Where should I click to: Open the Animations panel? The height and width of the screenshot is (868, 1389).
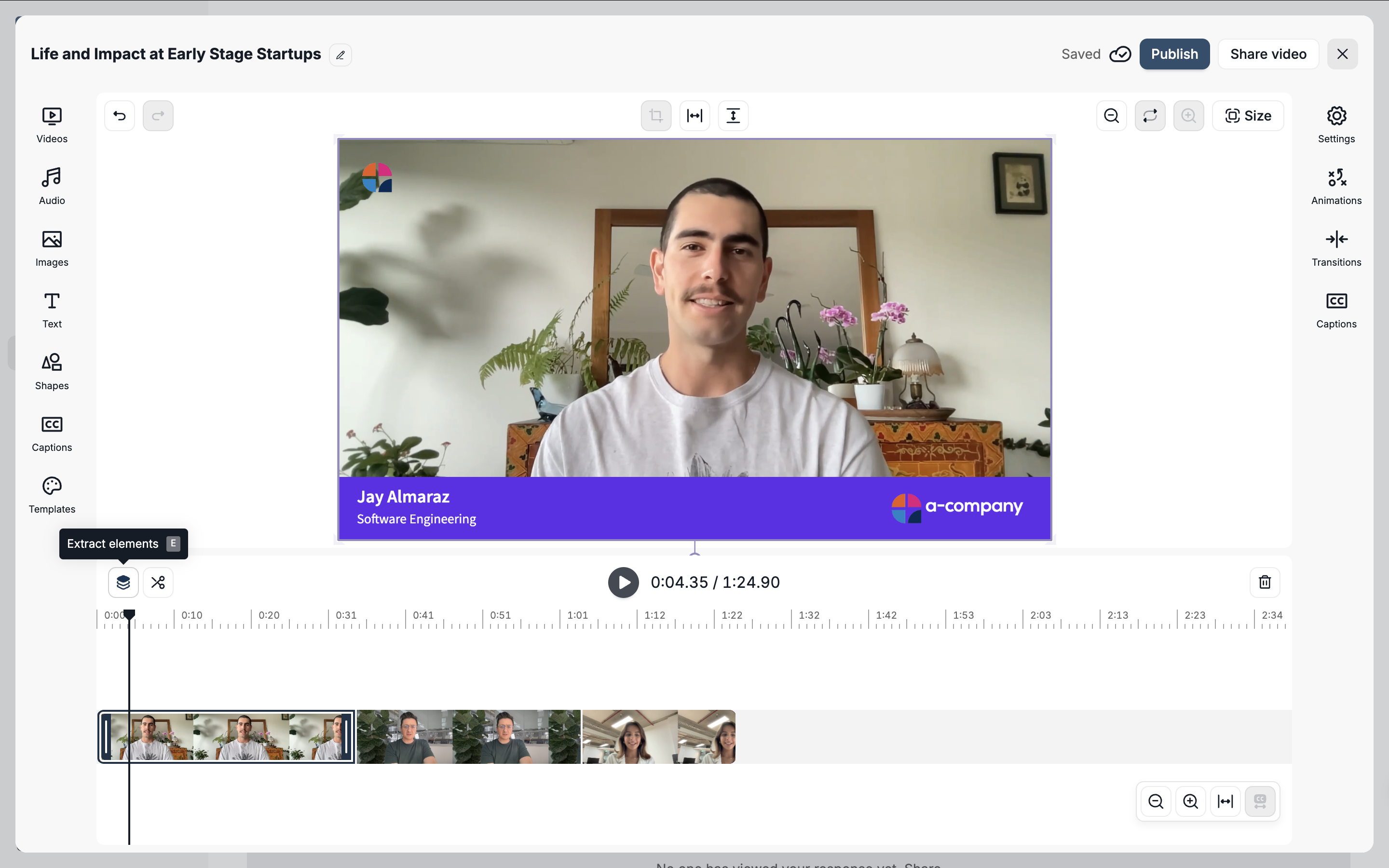point(1336,186)
